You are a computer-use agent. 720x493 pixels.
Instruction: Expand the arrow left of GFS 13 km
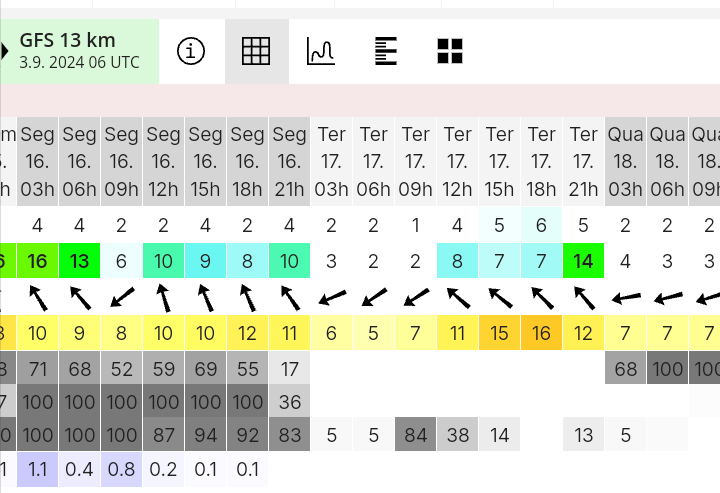pos(4,51)
